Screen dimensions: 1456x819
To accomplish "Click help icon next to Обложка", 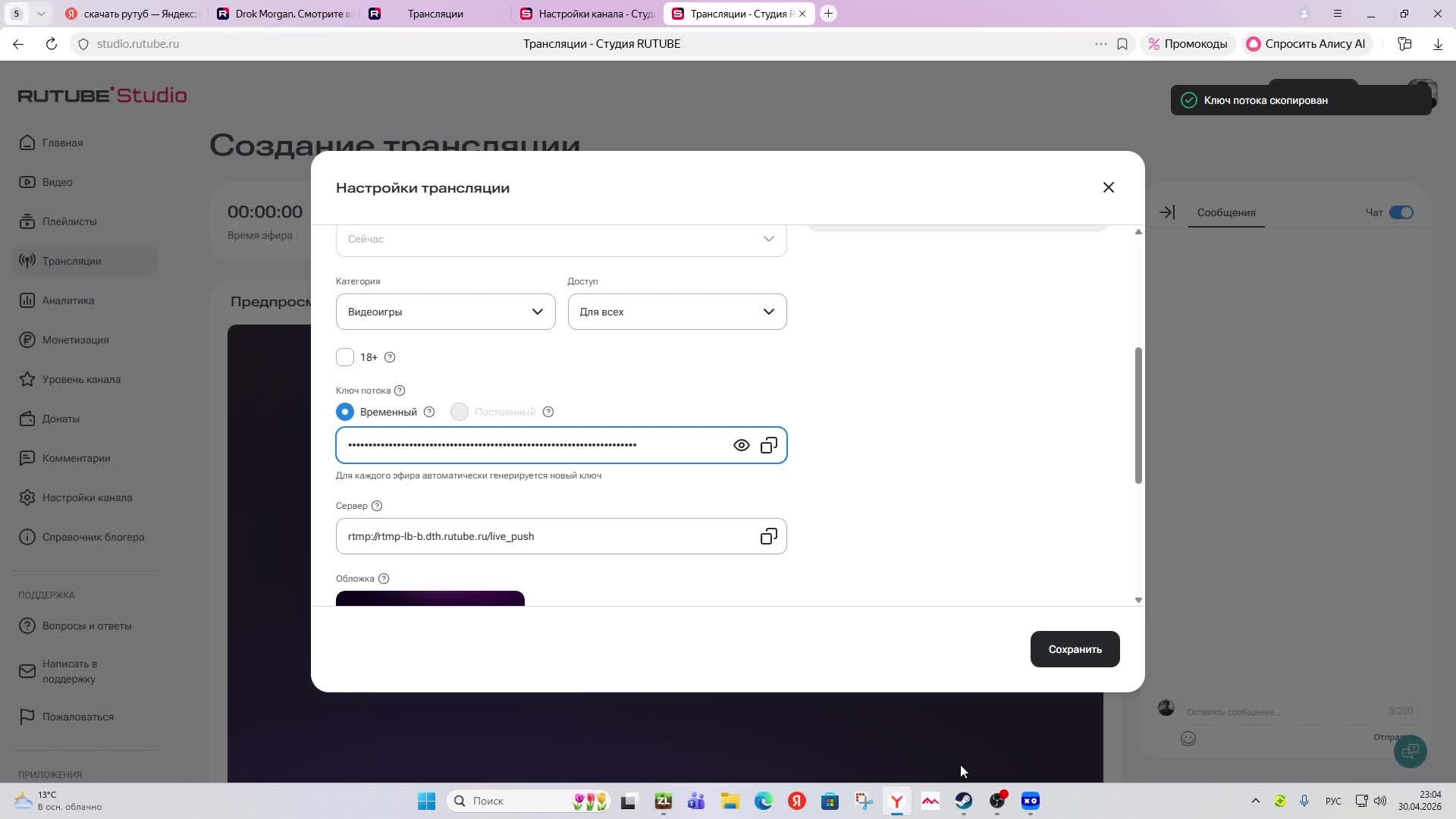I will [x=384, y=579].
